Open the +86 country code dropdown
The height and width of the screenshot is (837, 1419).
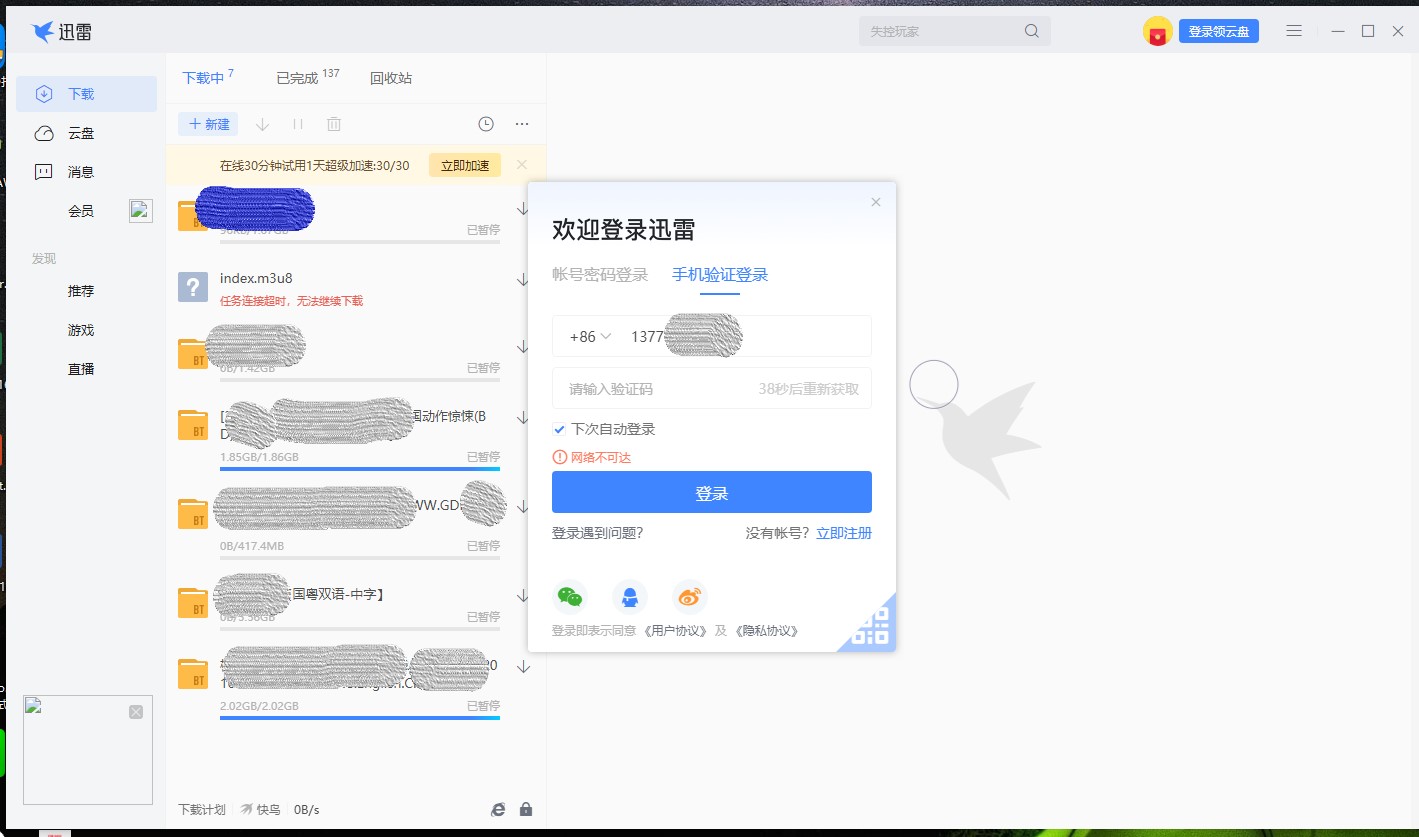coord(588,335)
